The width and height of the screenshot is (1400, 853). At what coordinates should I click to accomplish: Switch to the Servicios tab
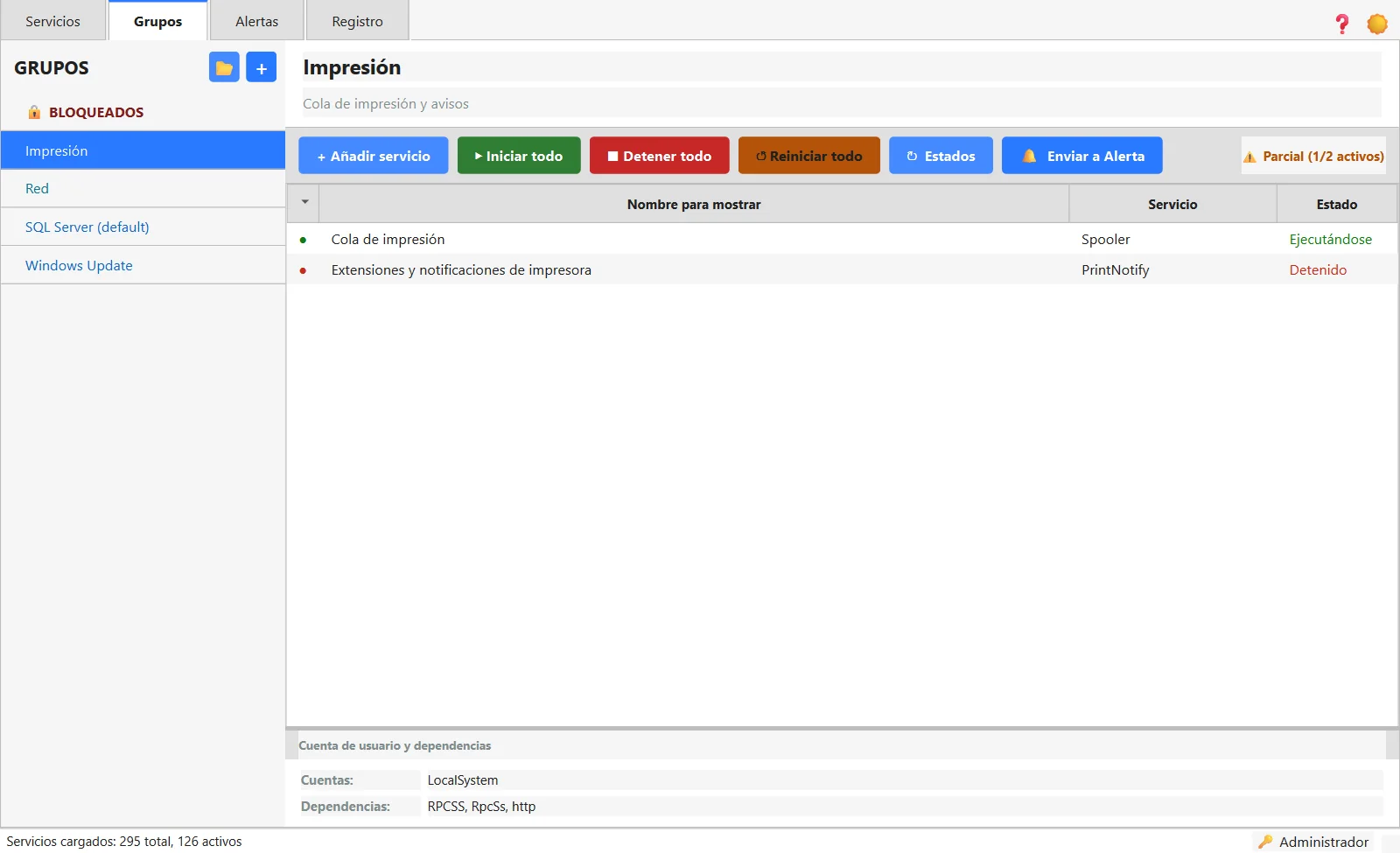52,21
